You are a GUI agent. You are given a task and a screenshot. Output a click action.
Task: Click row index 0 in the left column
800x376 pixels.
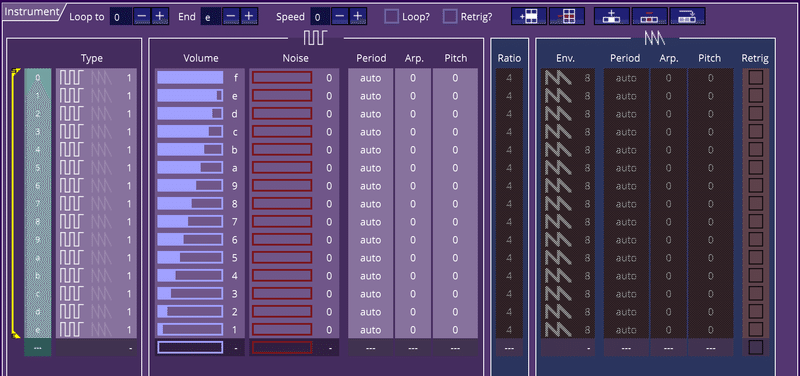(x=38, y=78)
